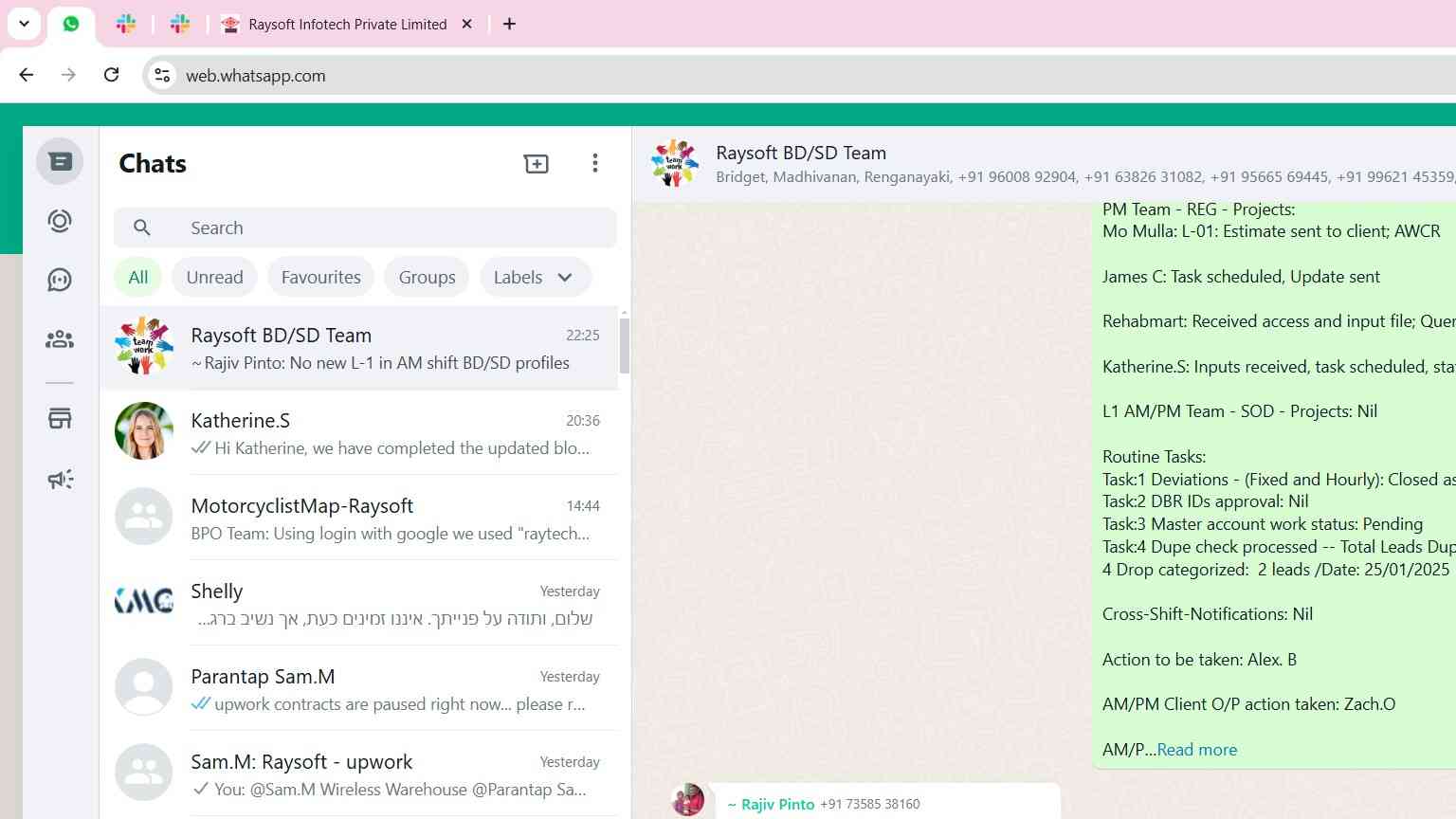
Task: Switch to the first Slack browser tab
Action: pyautogui.click(x=126, y=24)
